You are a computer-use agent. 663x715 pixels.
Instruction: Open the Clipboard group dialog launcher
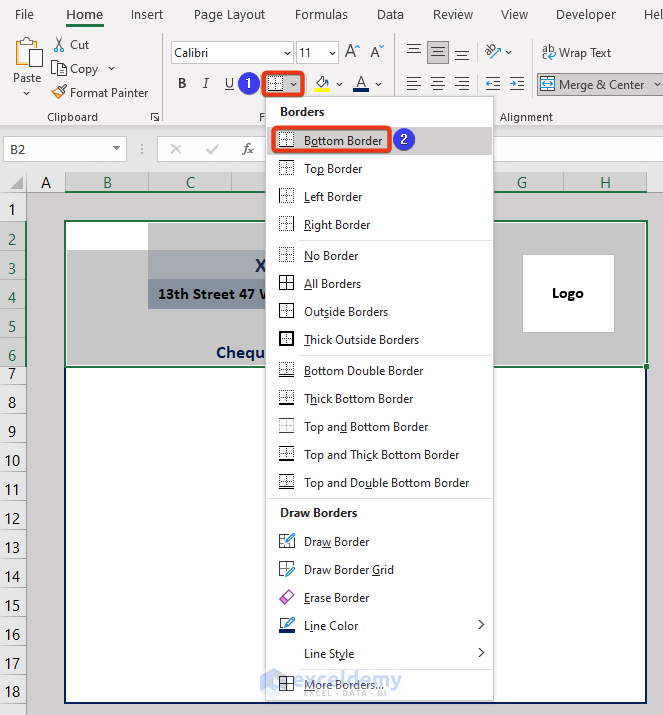point(155,117)
